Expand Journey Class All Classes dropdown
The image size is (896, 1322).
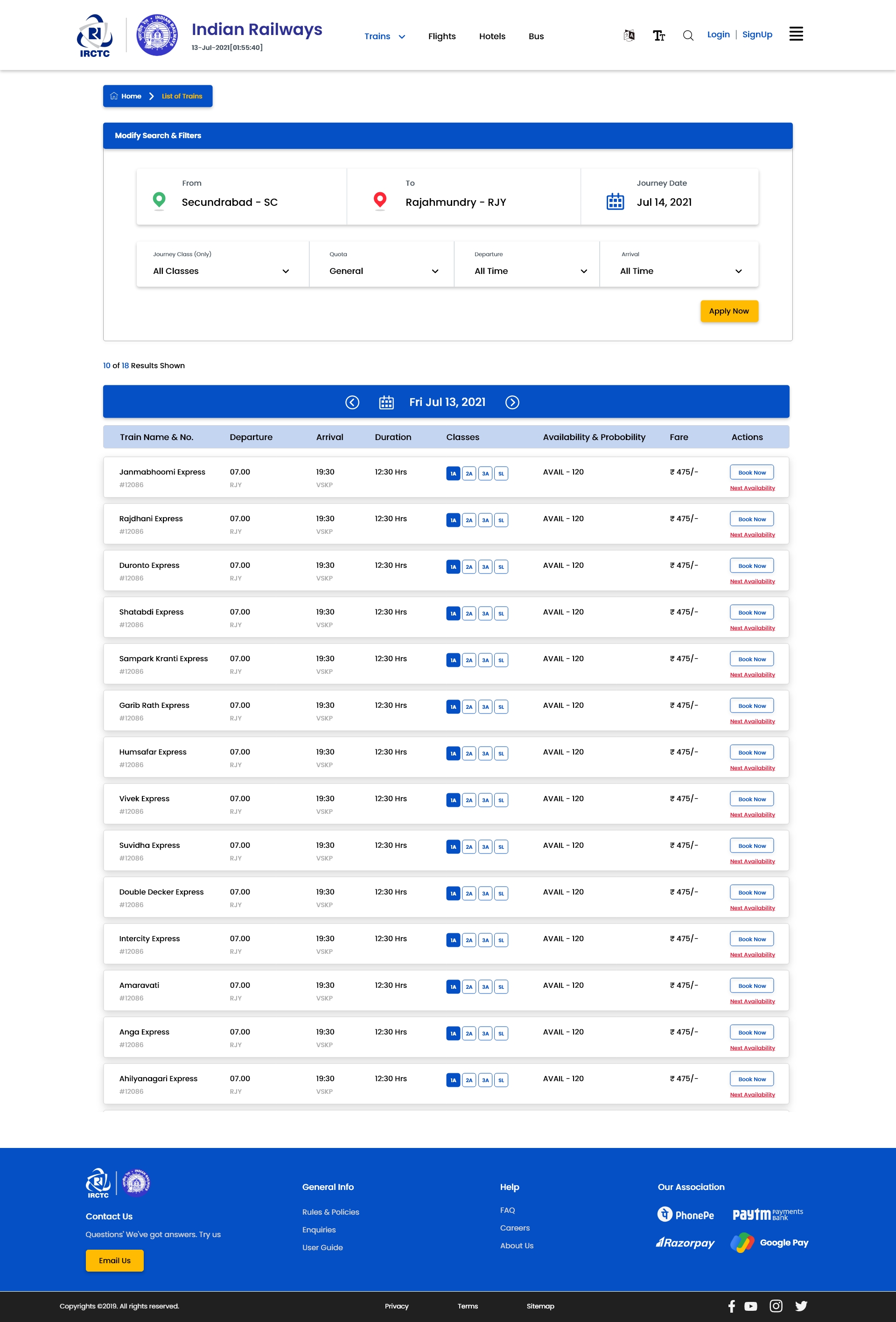tap(222, 271)
